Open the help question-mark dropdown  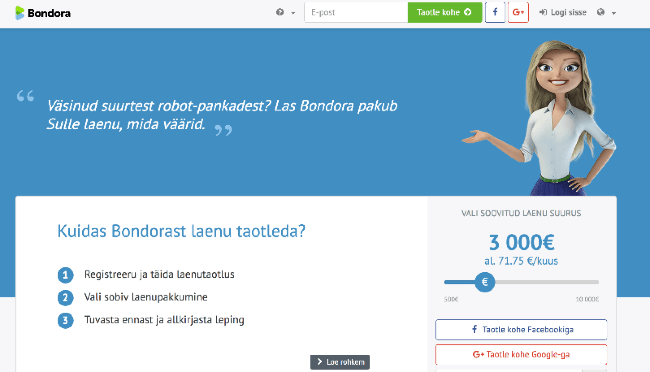tap(285, 12)
